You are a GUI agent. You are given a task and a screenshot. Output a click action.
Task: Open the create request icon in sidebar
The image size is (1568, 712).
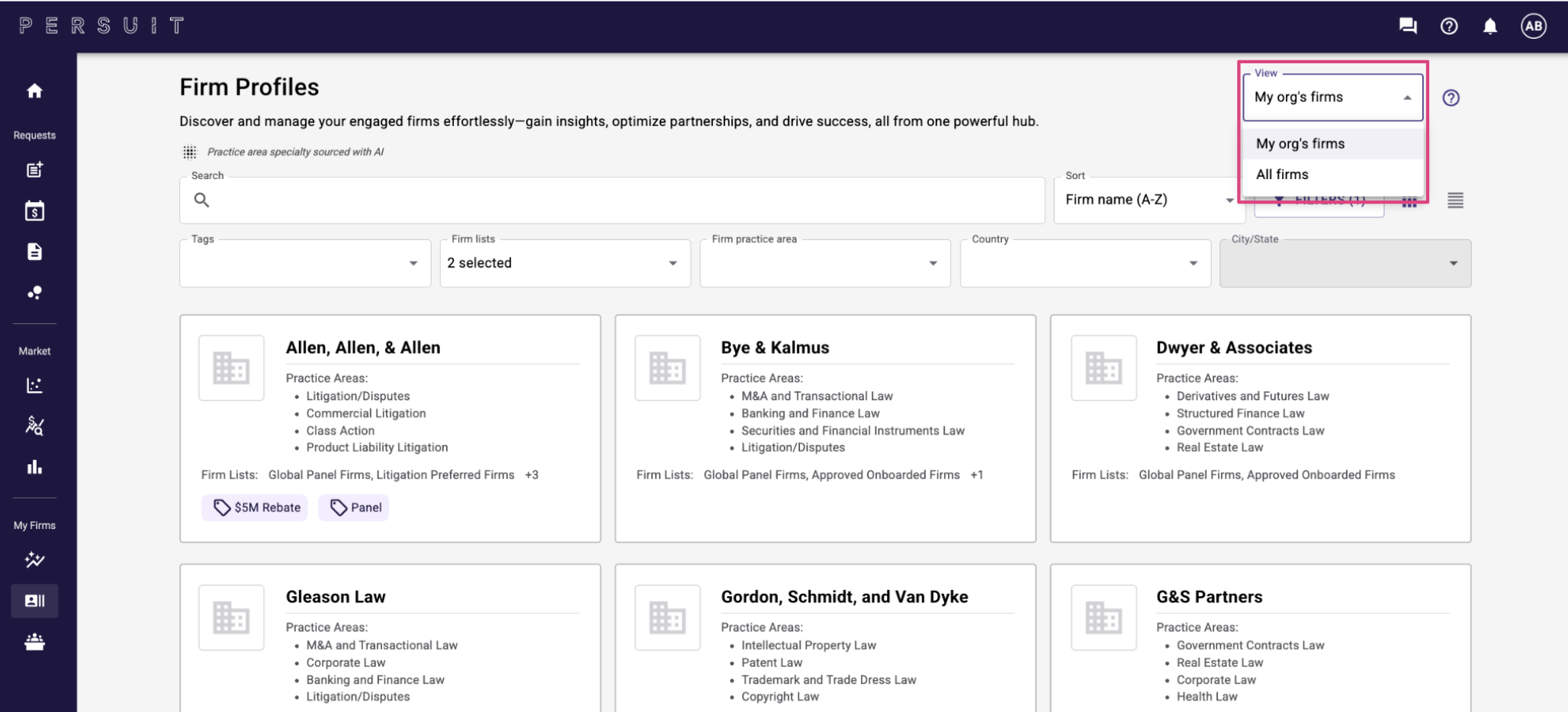click(x=34, y=169)
